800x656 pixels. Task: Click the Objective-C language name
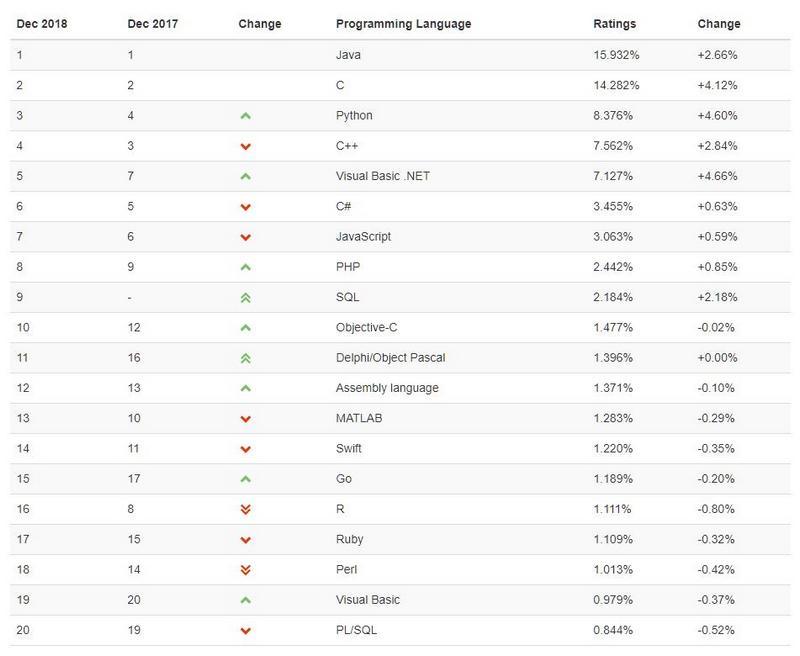[366, 327]
